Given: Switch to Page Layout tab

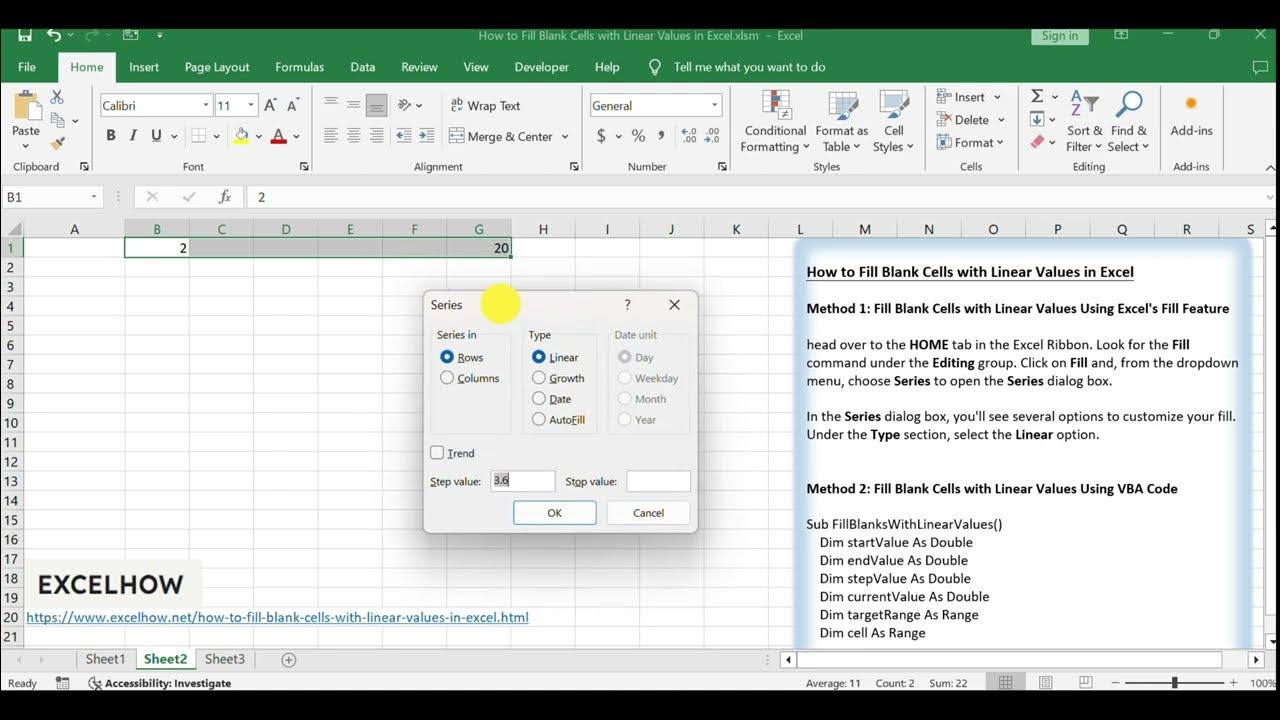Looking at the screenshot, I should pos(217,67).
